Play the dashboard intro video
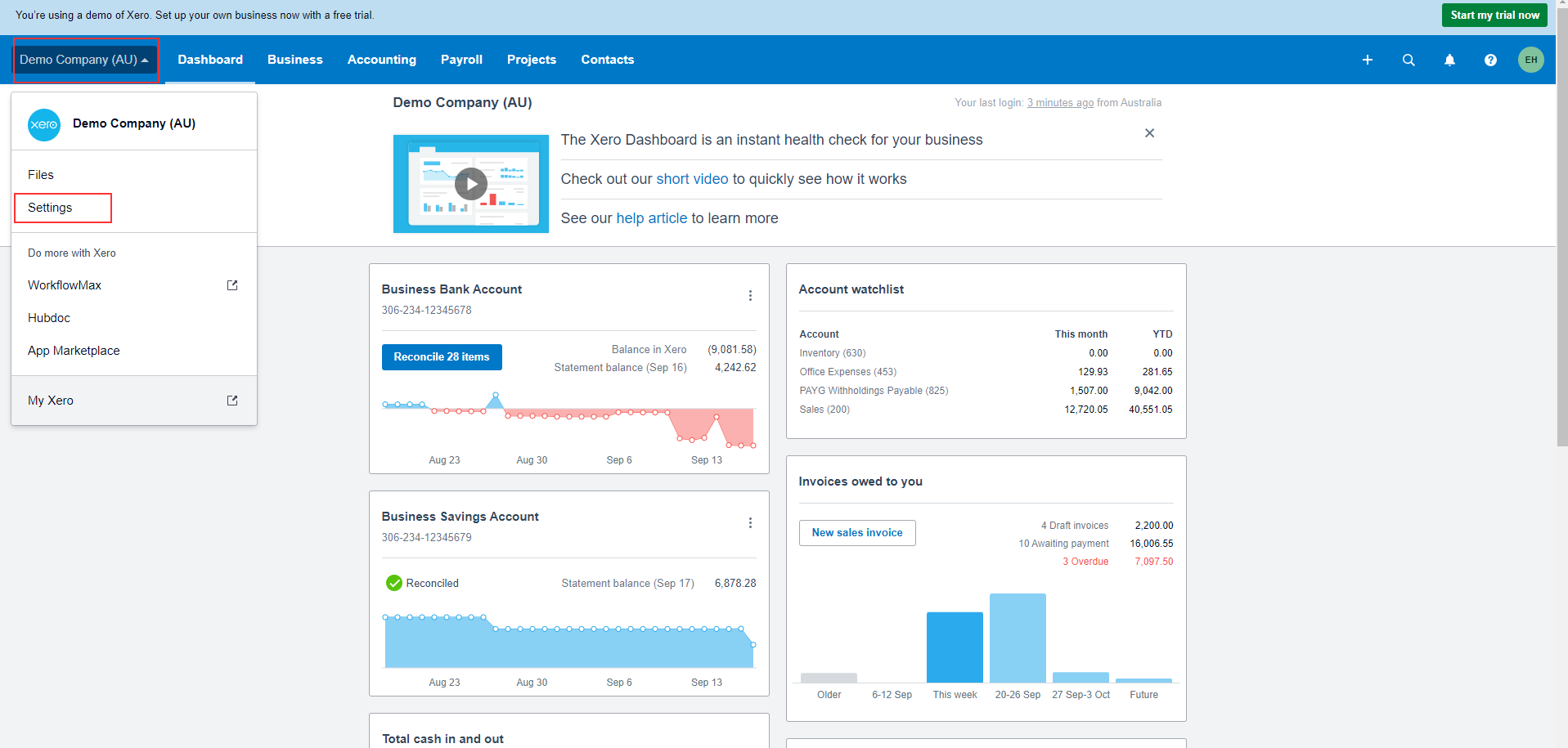This screenshot has height=748, width=1568. pos(471,184)
